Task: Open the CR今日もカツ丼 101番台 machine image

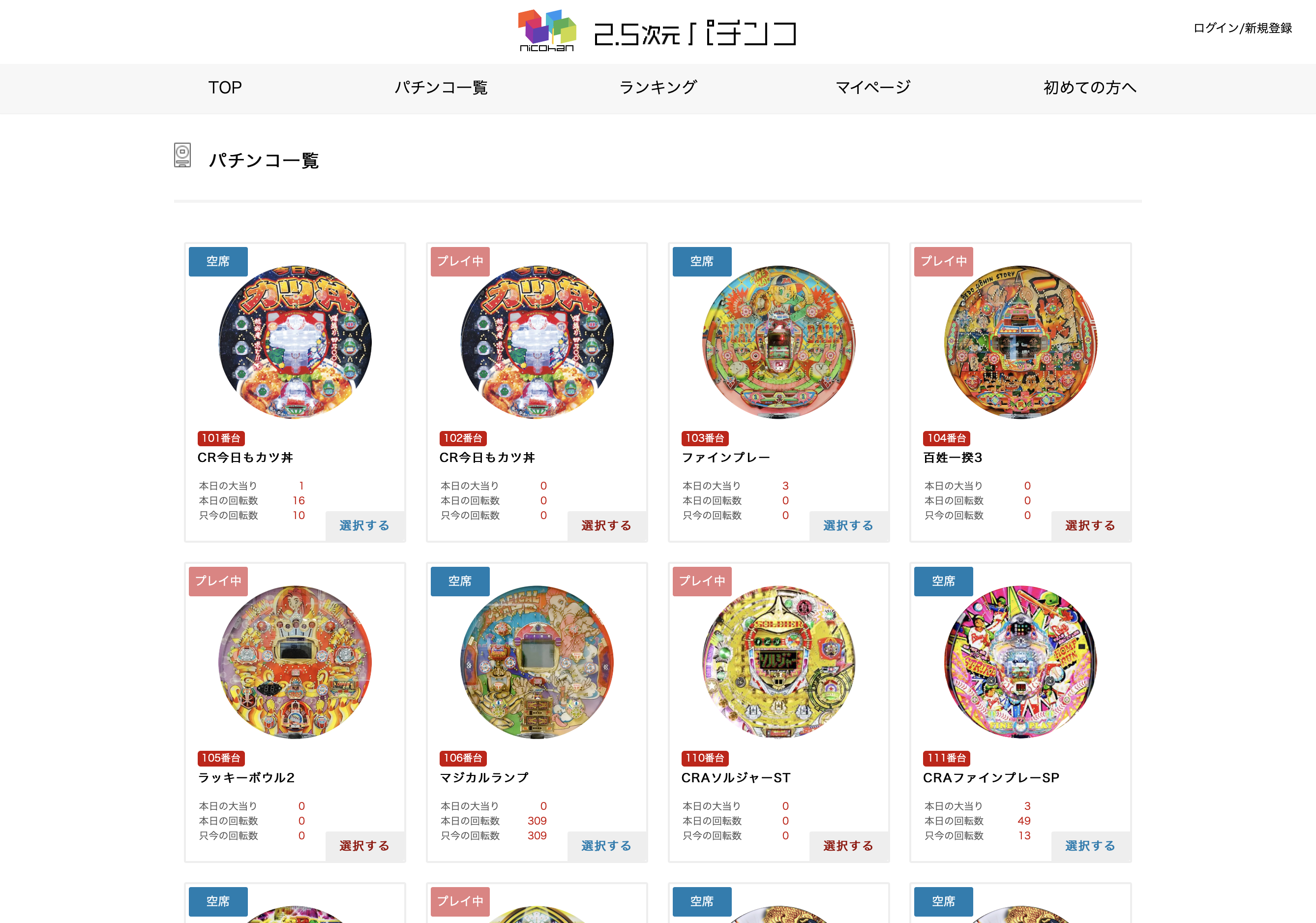Action: [x=295, y=342]
